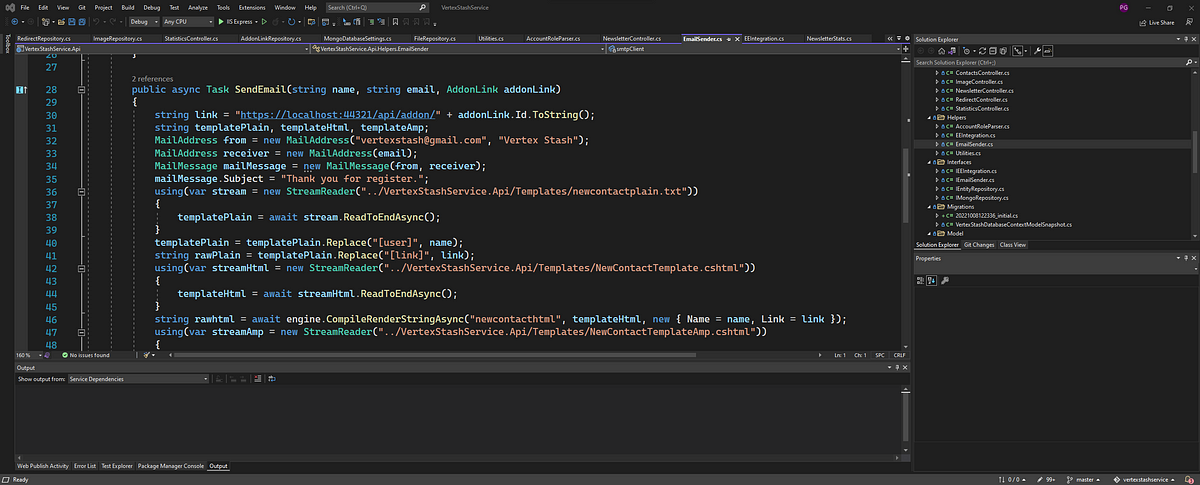Click Collapse All in Solution Explorer

993,51
